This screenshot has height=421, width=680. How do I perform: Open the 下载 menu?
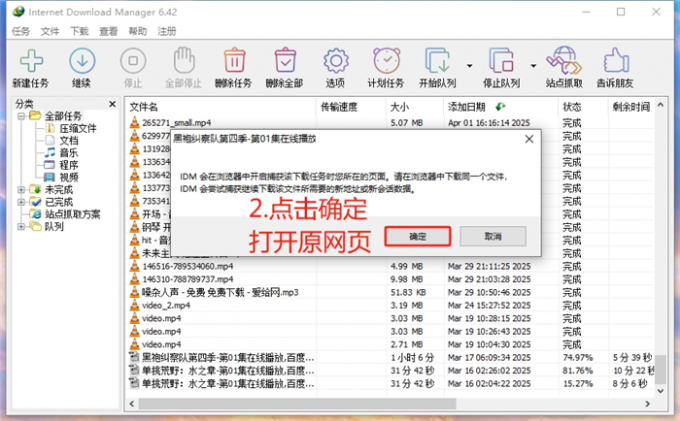pos(79,31)
